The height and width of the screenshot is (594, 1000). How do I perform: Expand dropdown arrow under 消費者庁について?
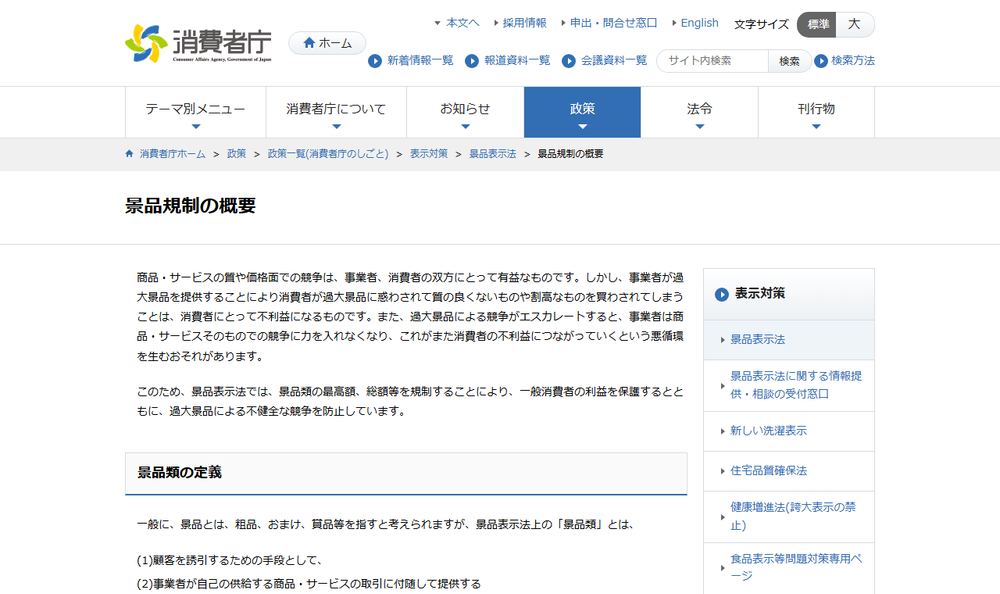pyautogui.click(x=337, y=126)
